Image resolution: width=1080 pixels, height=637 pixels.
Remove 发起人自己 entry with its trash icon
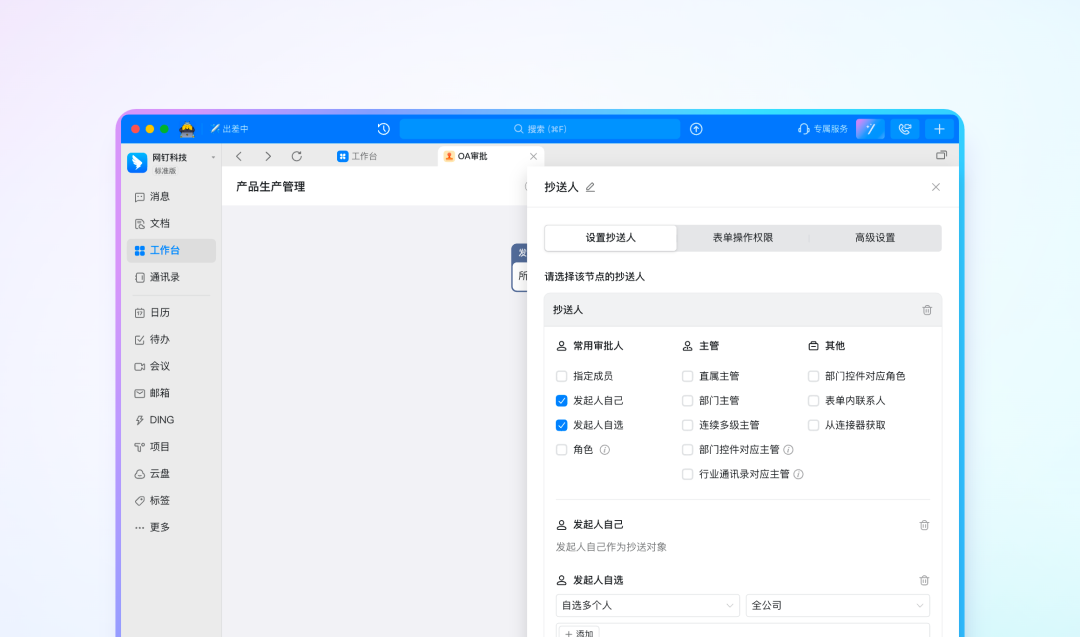pos(924,525)
